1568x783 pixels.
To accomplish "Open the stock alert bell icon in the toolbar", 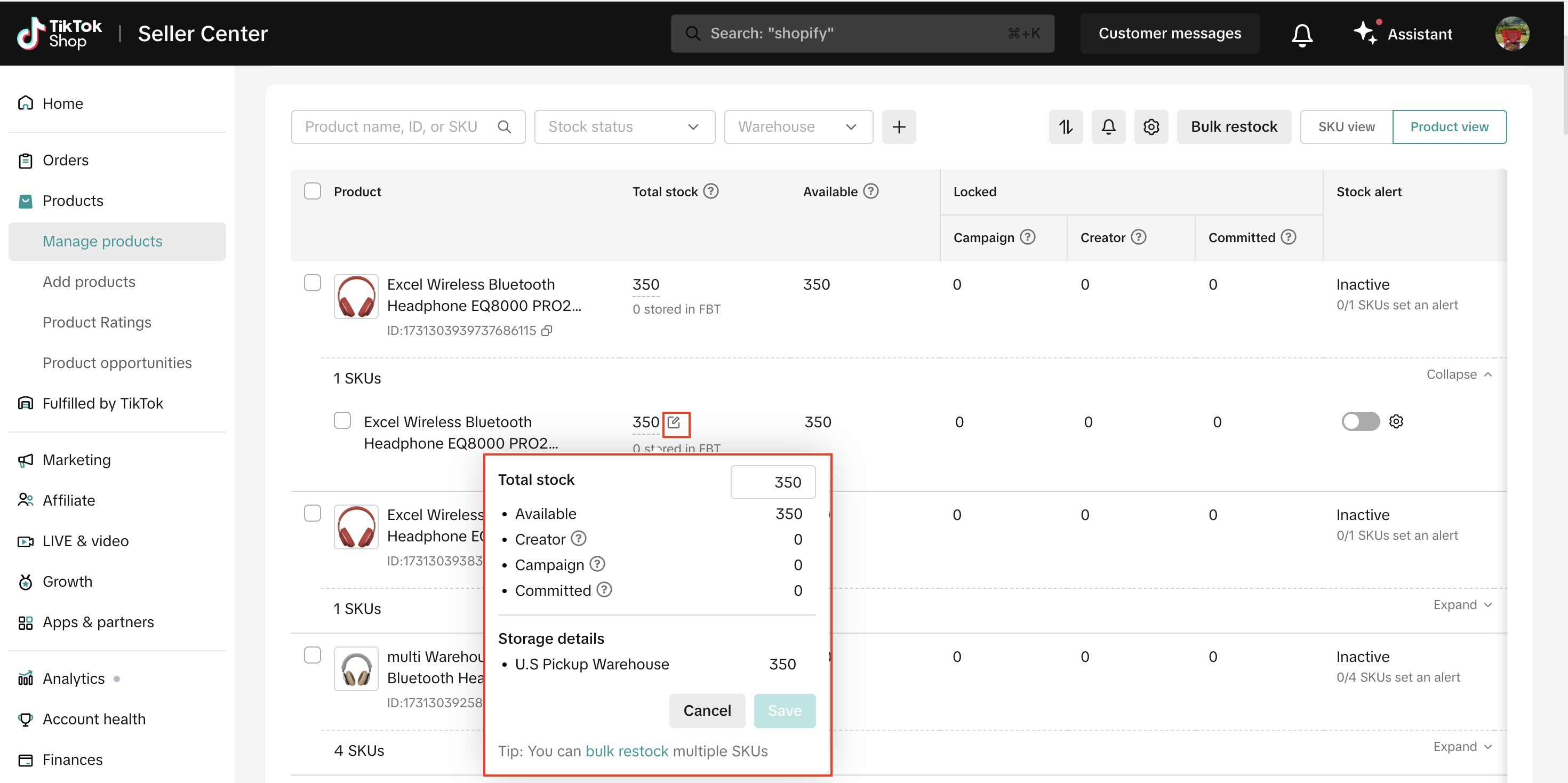I will tap(1108, 126).
